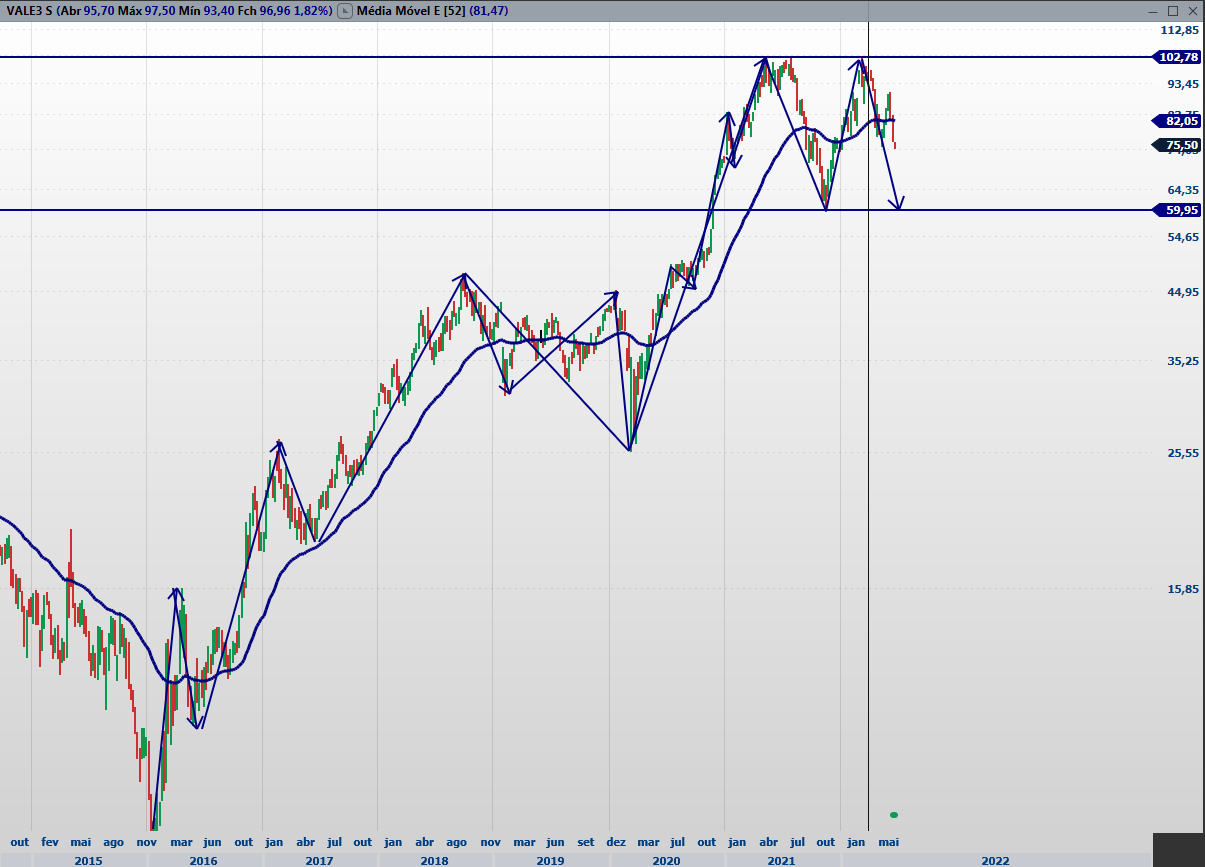Close the VALE3 chart window

click(1193, 10)
